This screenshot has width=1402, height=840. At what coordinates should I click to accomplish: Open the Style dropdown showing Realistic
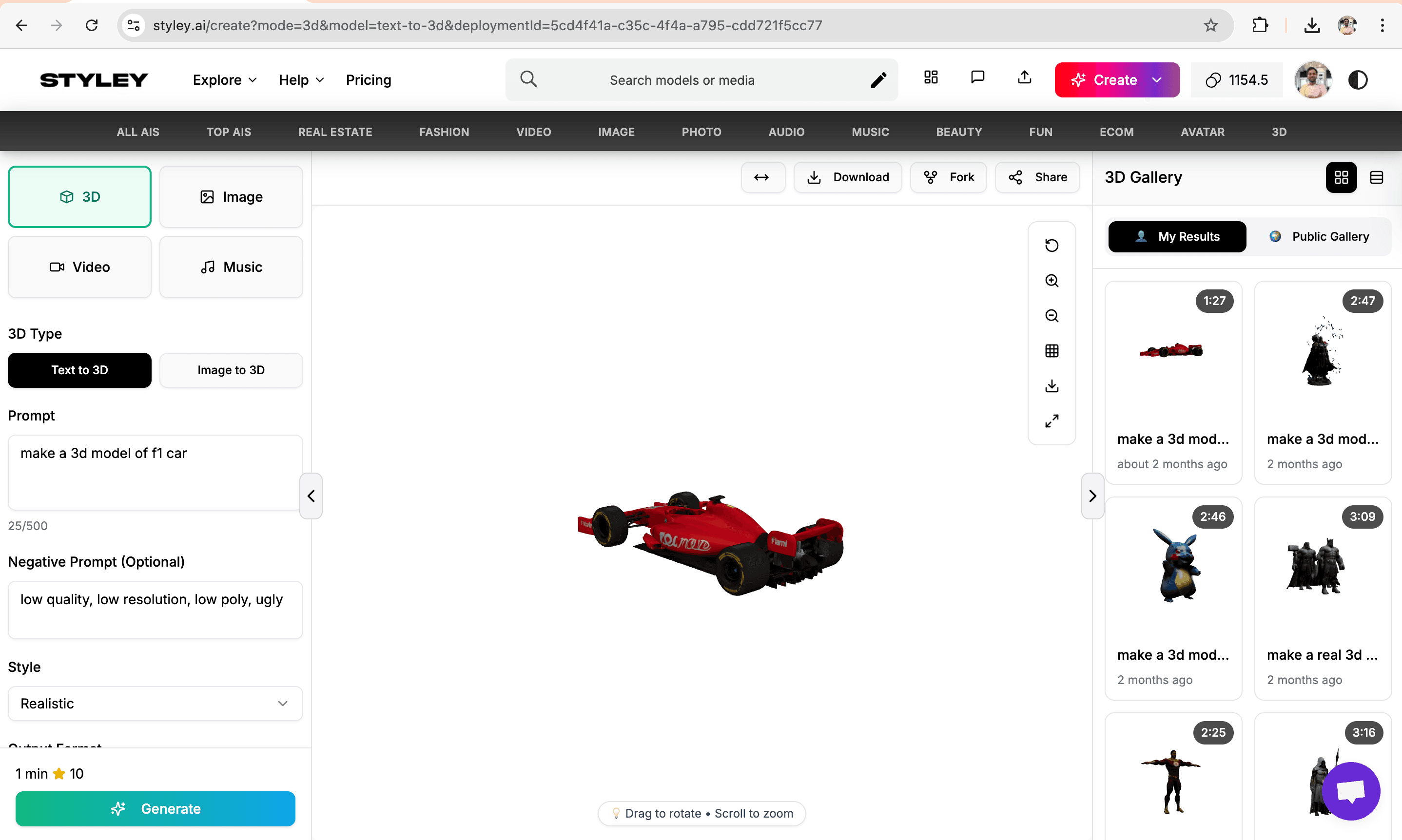click(155, 704)
